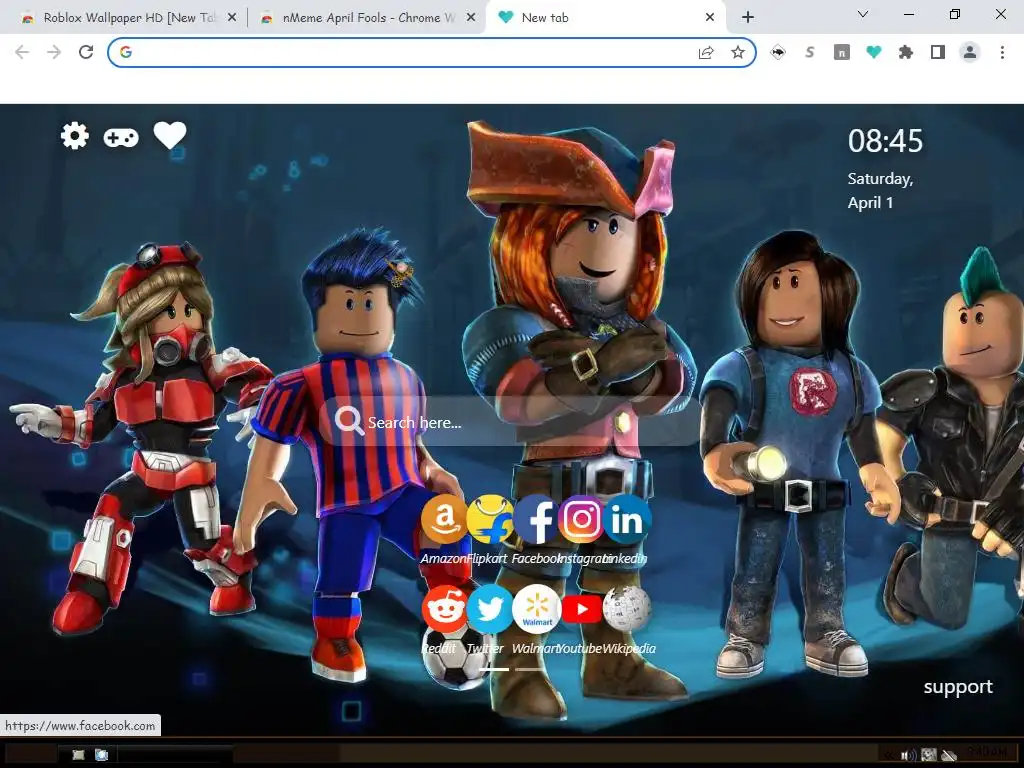Viewport: 1024px width, 768px height.
Task: Click the first taskbar app icon
Action: click(78, 755)
